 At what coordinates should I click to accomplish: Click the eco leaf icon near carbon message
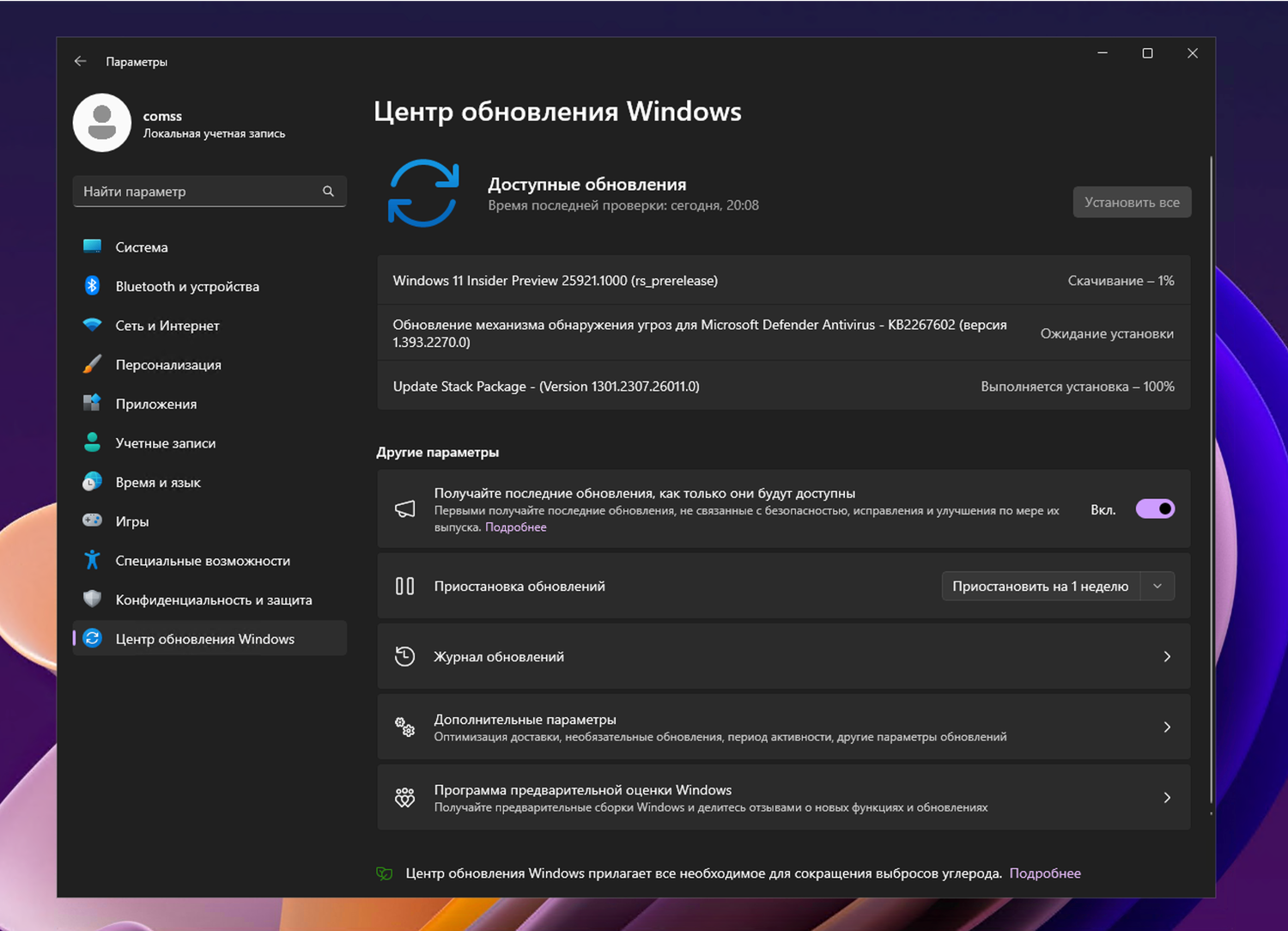[x=383, y=873]
